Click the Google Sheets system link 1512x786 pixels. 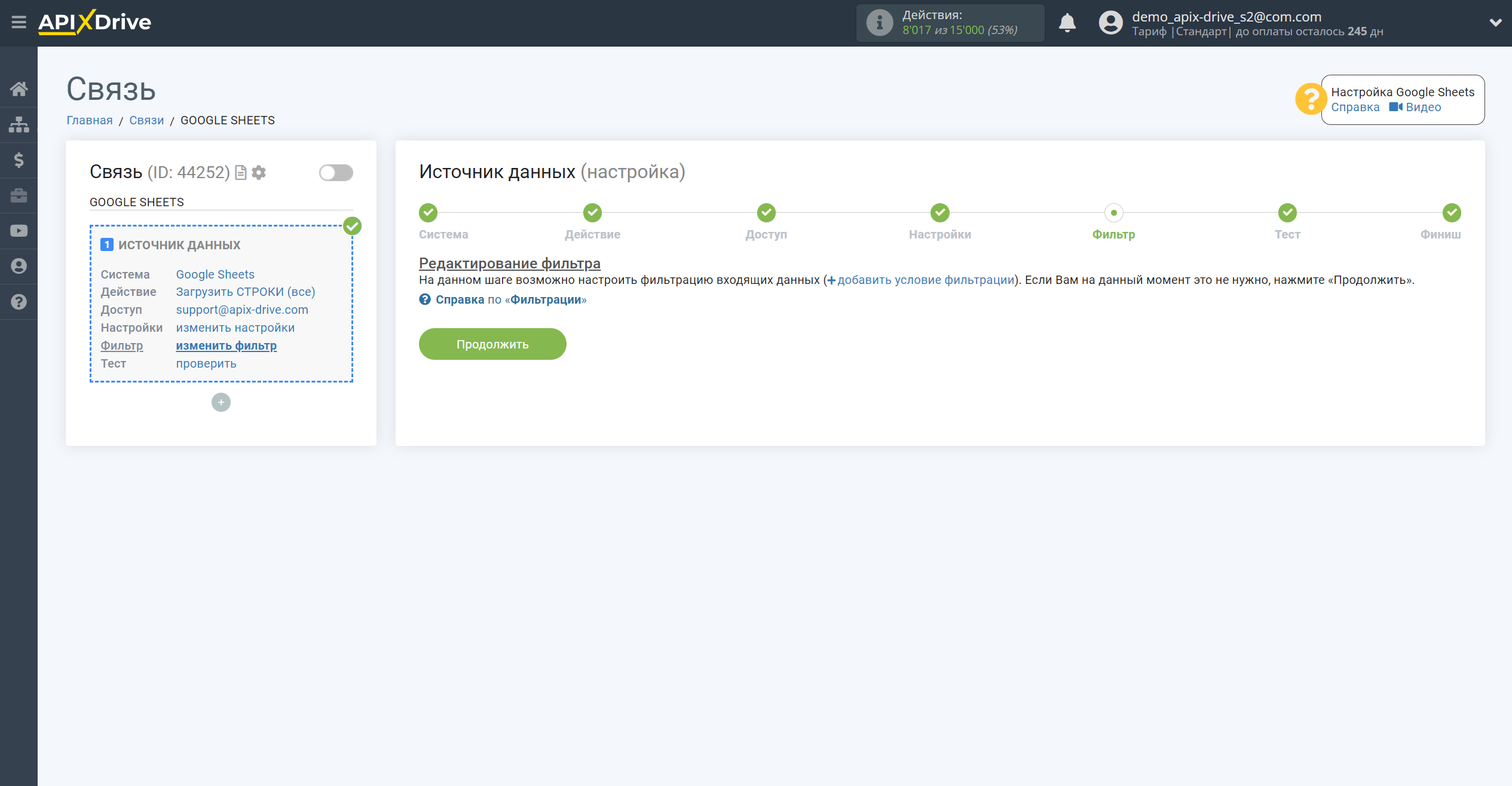215,274
